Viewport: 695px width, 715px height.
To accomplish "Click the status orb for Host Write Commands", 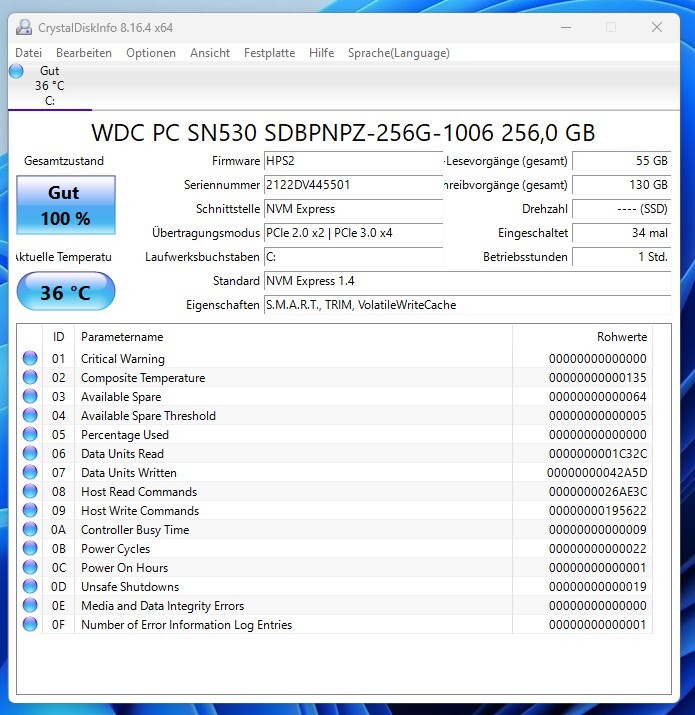I will pos(30,511).
